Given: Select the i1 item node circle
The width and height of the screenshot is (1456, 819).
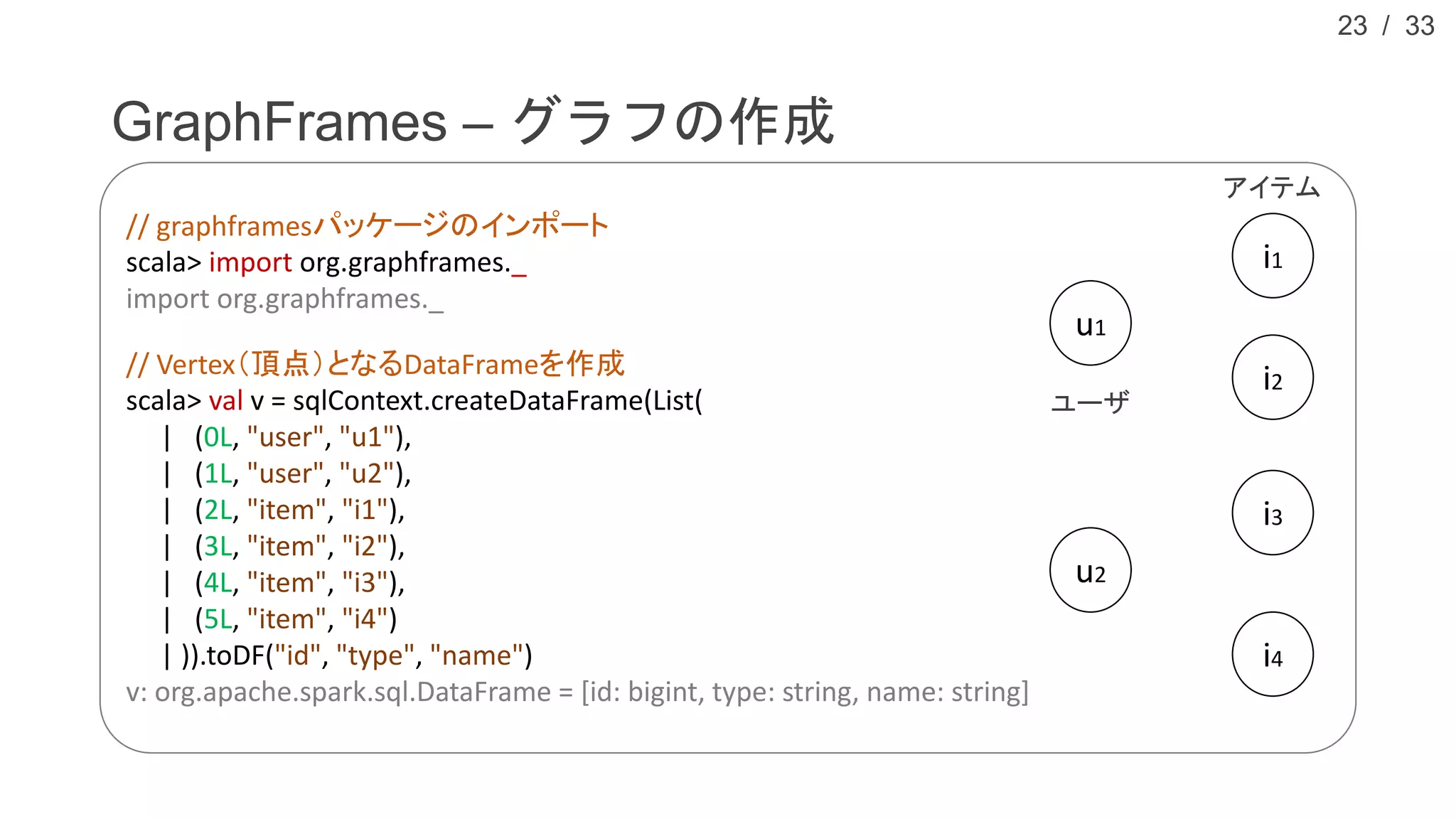Looking at the screenshot, I should [x=1273, y=256].
